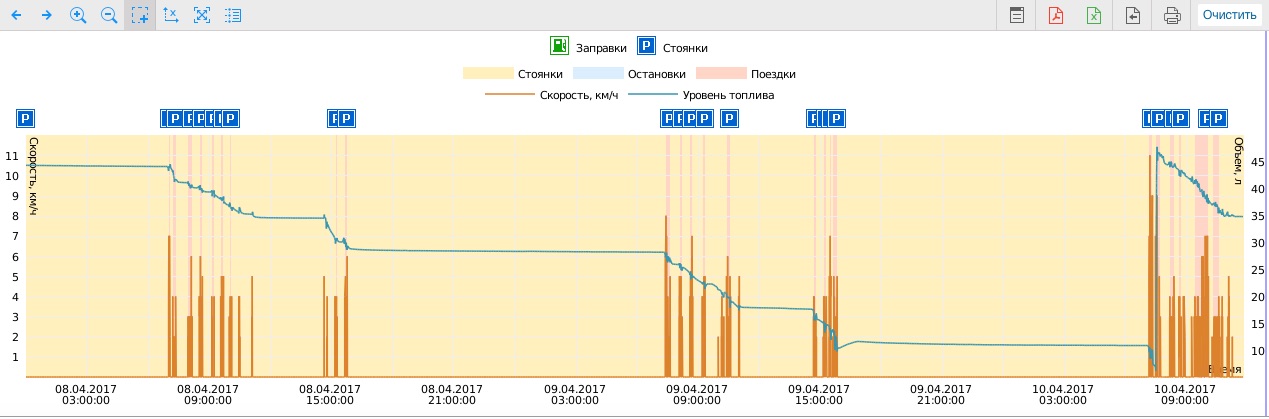The height and width of the screenshot is (419, 1269).
Task: Toggle the Заправки markers in legend
Action: [589, 47]
